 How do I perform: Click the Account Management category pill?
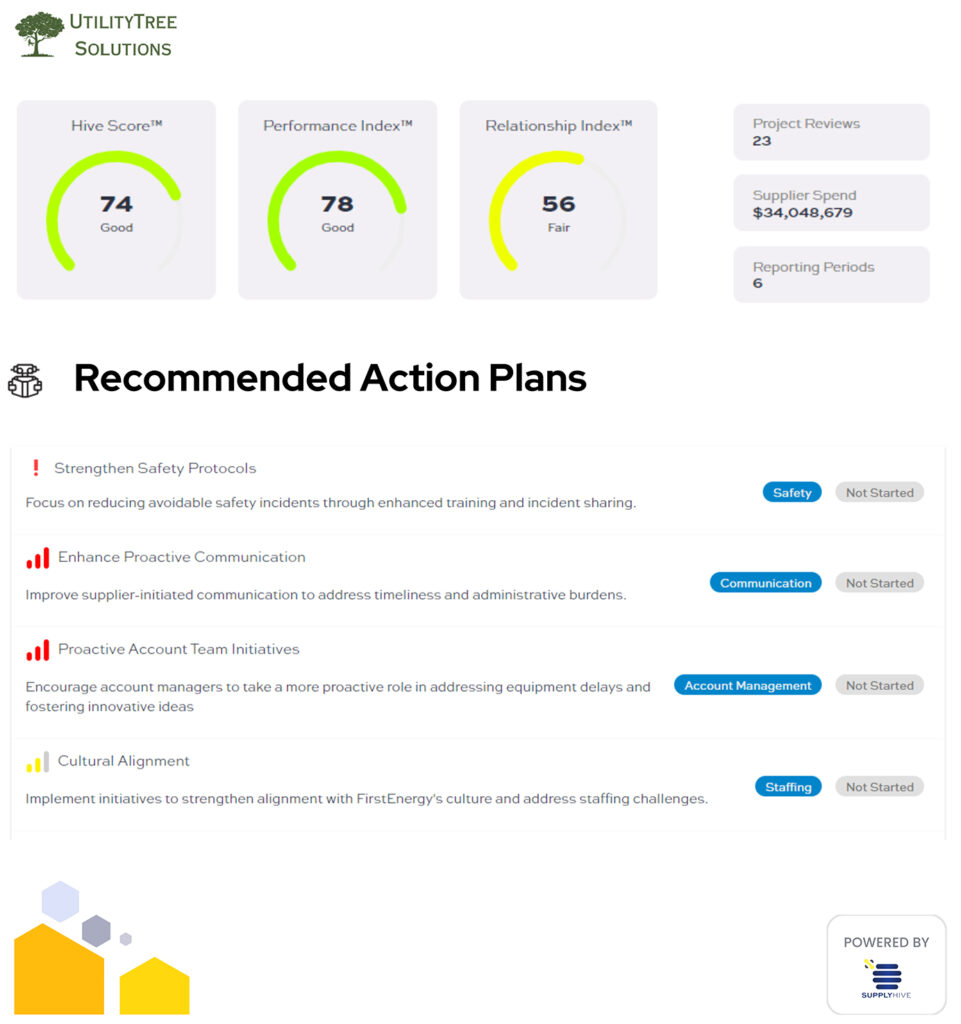point(747,685)
